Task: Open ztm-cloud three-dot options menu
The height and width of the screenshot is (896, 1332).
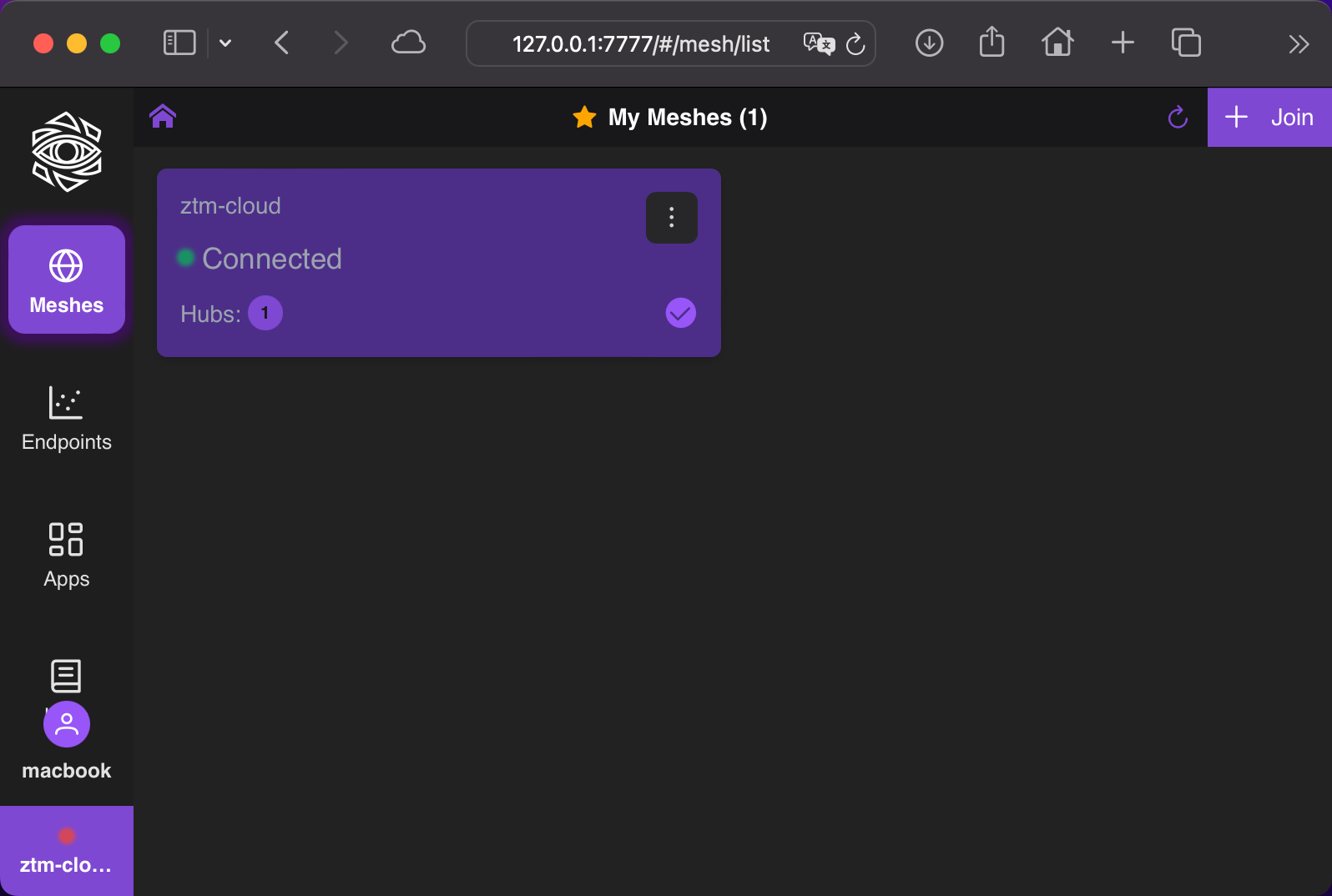Action: click(x=671, y=218)
